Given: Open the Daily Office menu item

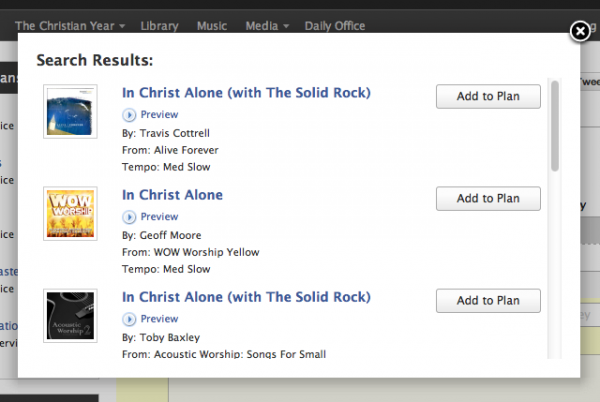Looking at the screenshot, I should [x=335, y=25].
